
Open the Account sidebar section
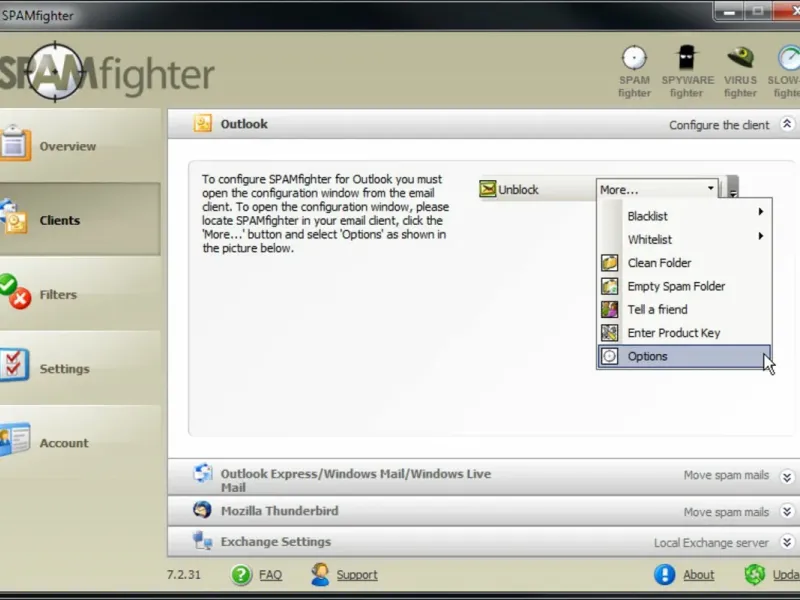(80, 442)
